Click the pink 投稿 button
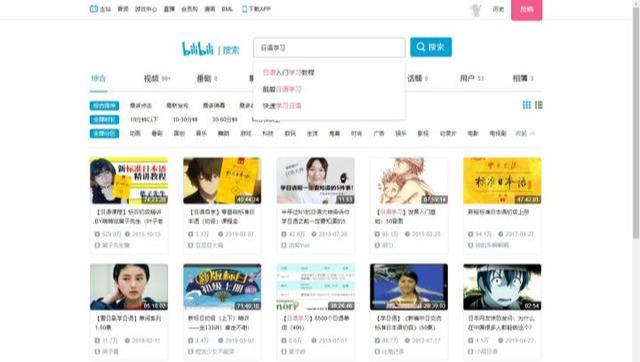The height and width of the screenshot is (362, 640). point(527,9)
